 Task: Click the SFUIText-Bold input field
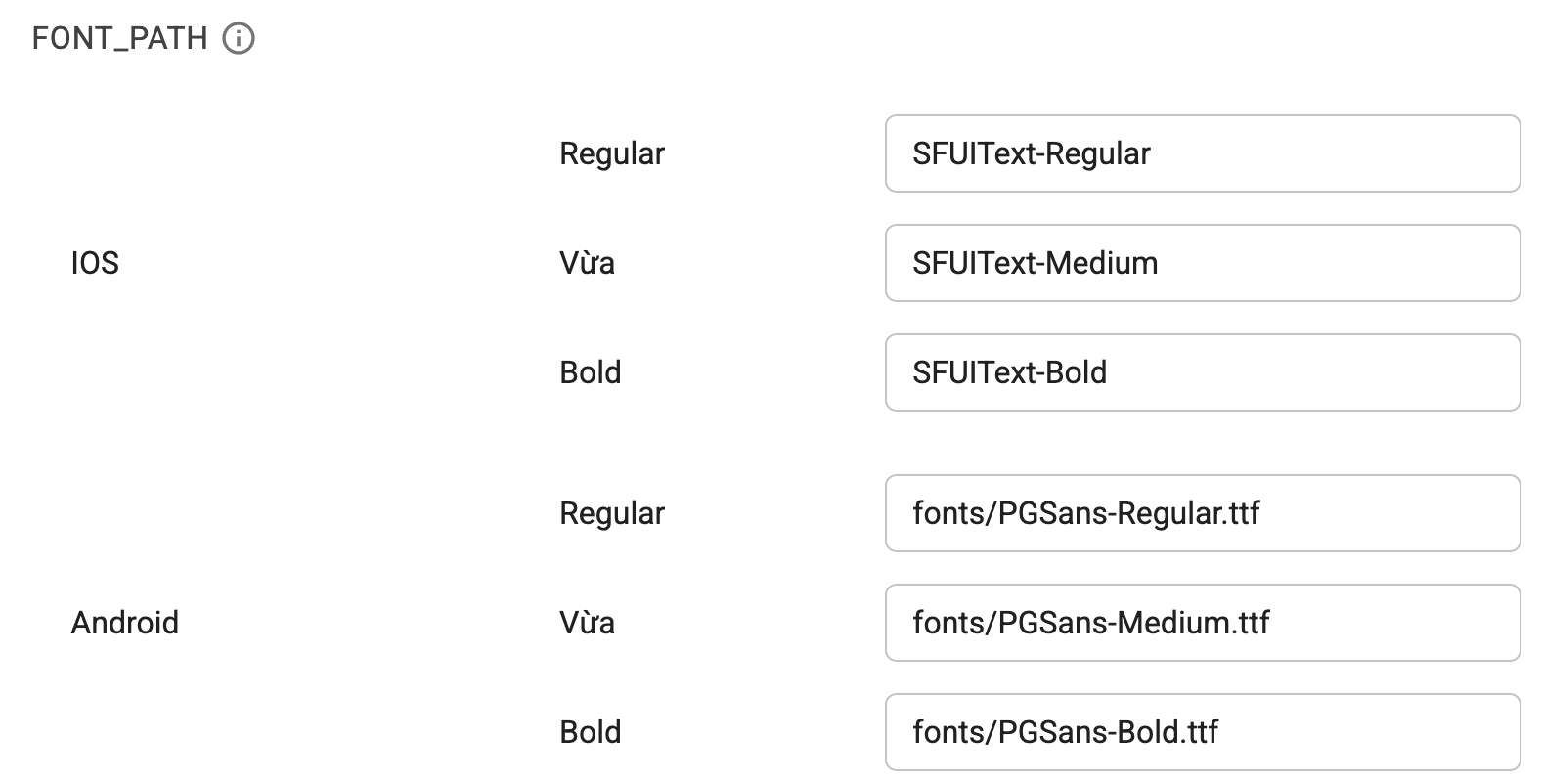[x=1201, y=372]
